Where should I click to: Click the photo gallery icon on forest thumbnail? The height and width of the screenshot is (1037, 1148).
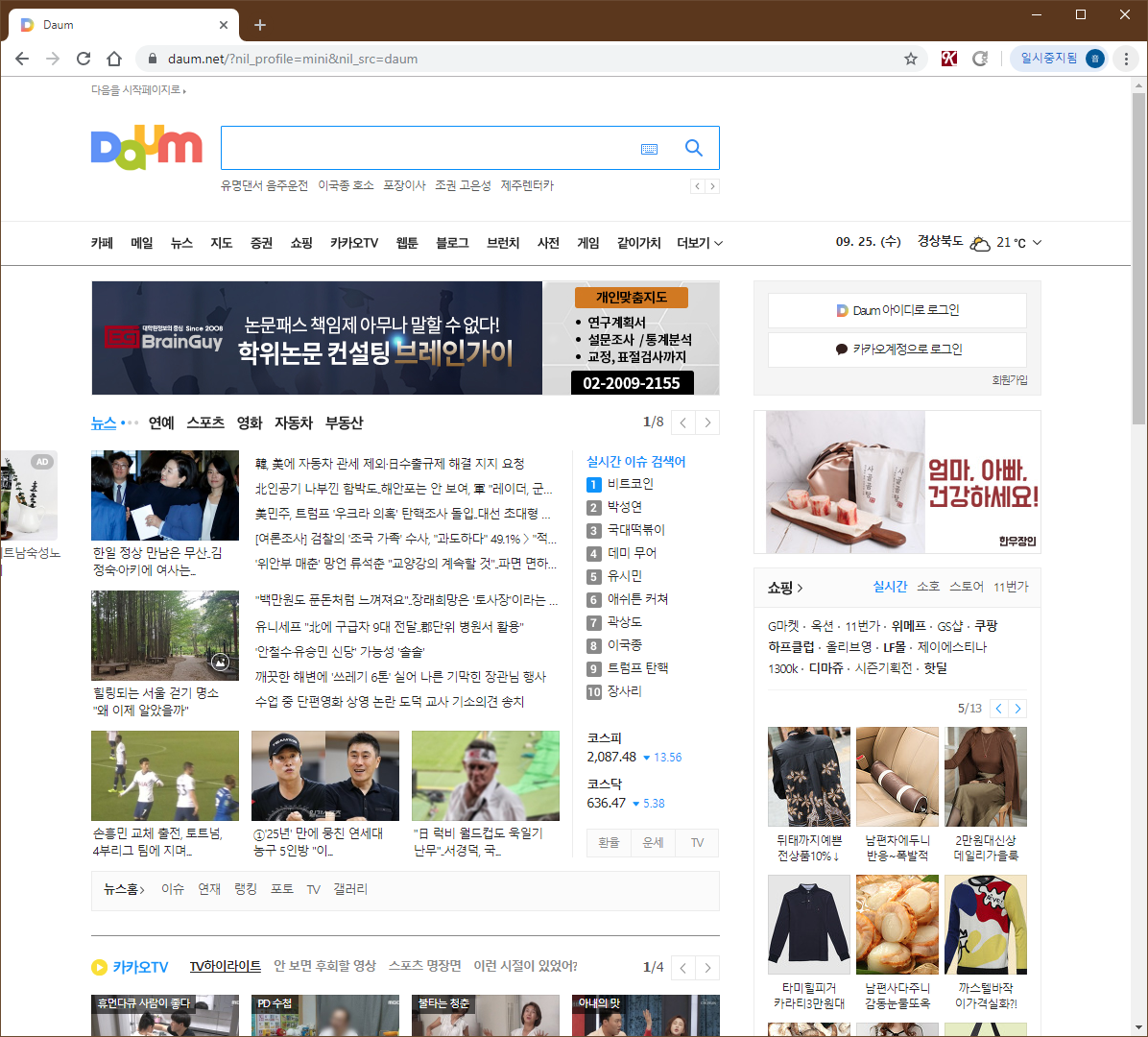tap(221, 662)
